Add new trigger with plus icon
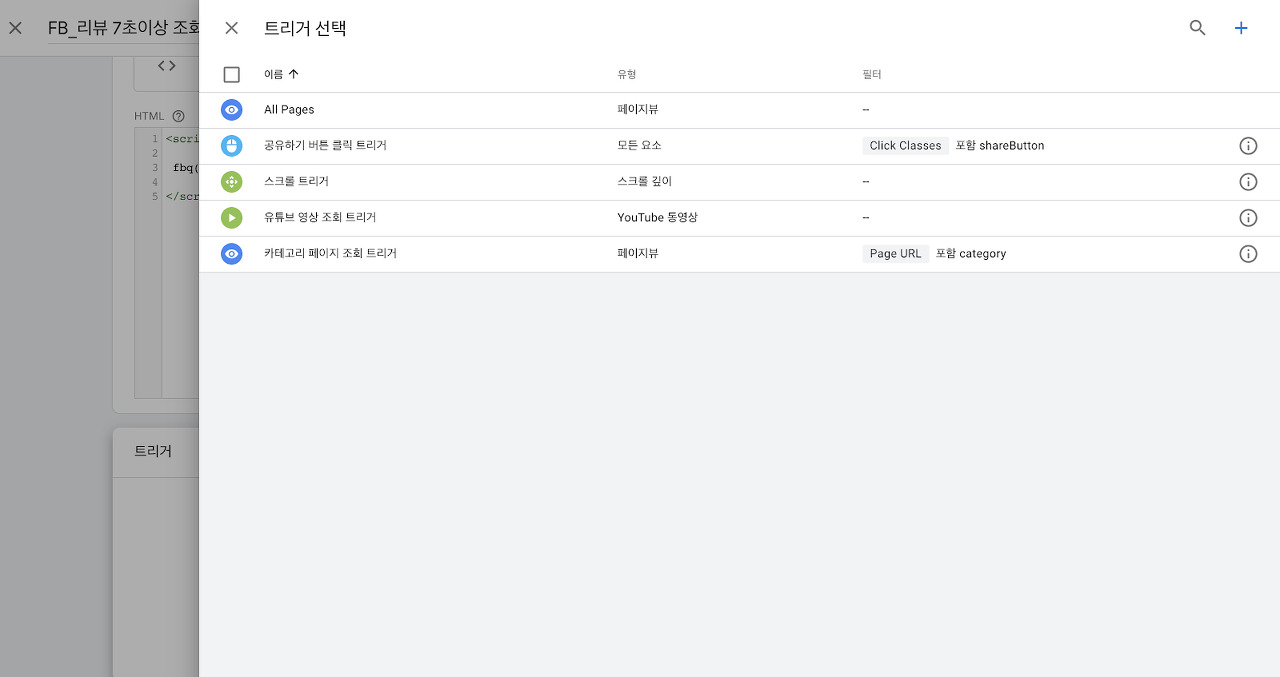1280x677 pixels. [1241, 28]
